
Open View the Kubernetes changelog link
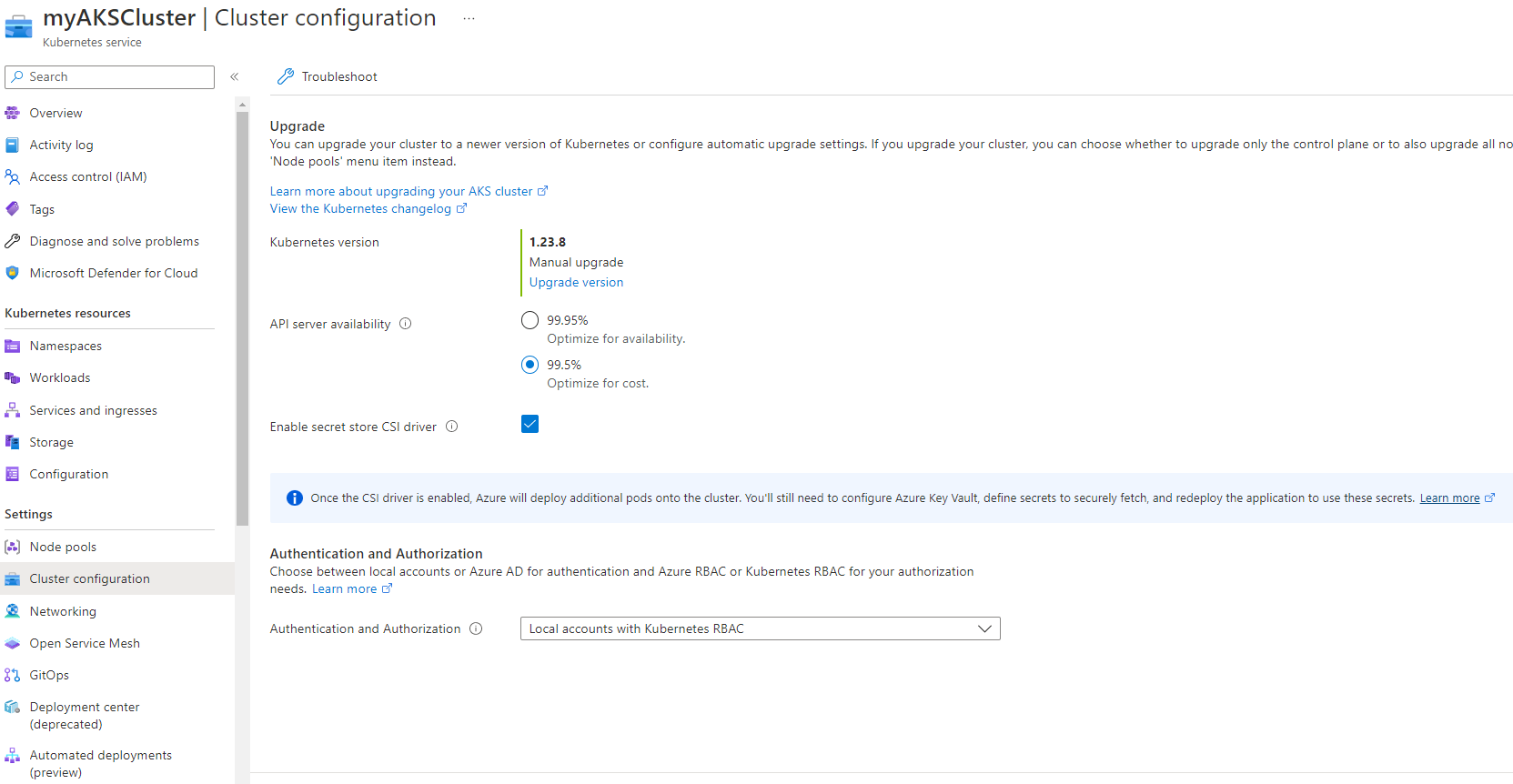coord(361,208)
